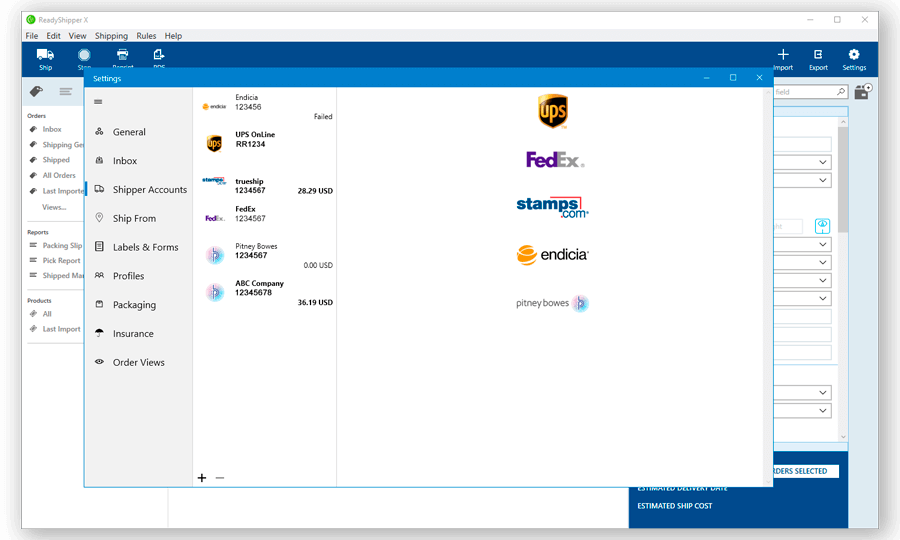Image resolution: width=900 pixels, height=540 pixels.
Task: Expand the dropdown just below the scale weight icon
Action: (x=823, y=244)
